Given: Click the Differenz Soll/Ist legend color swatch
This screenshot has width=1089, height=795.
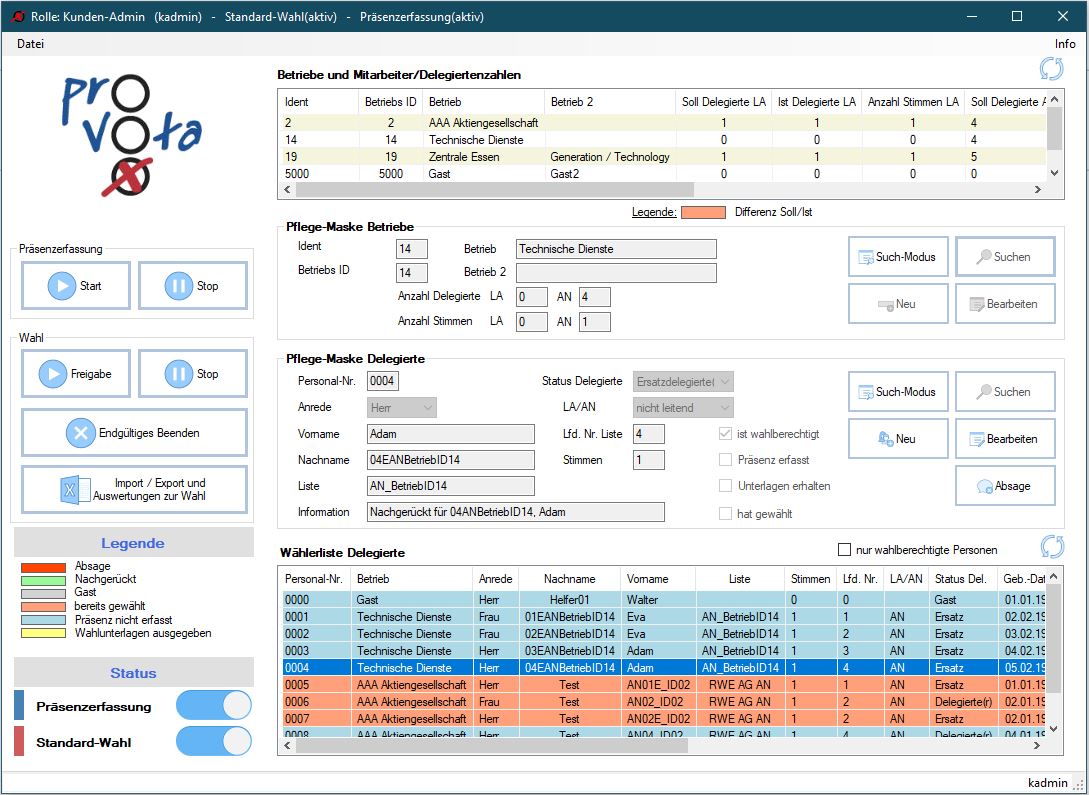Looking at the screenshot, I should click(703, 212).
